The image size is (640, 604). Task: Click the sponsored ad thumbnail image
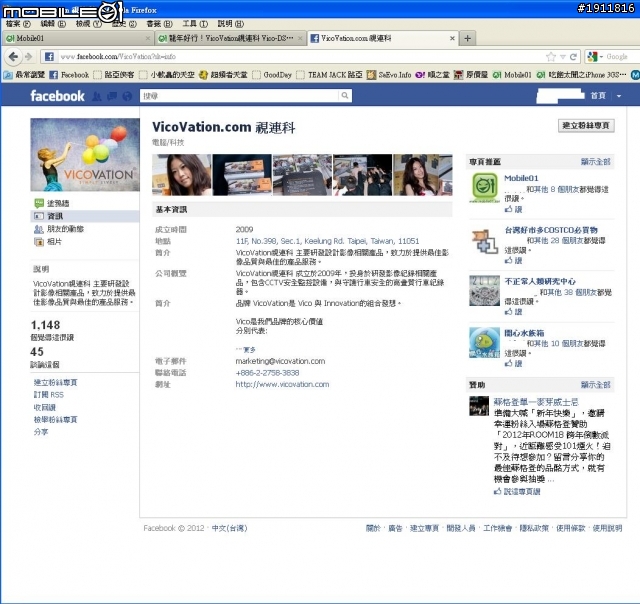coord(479,406)
